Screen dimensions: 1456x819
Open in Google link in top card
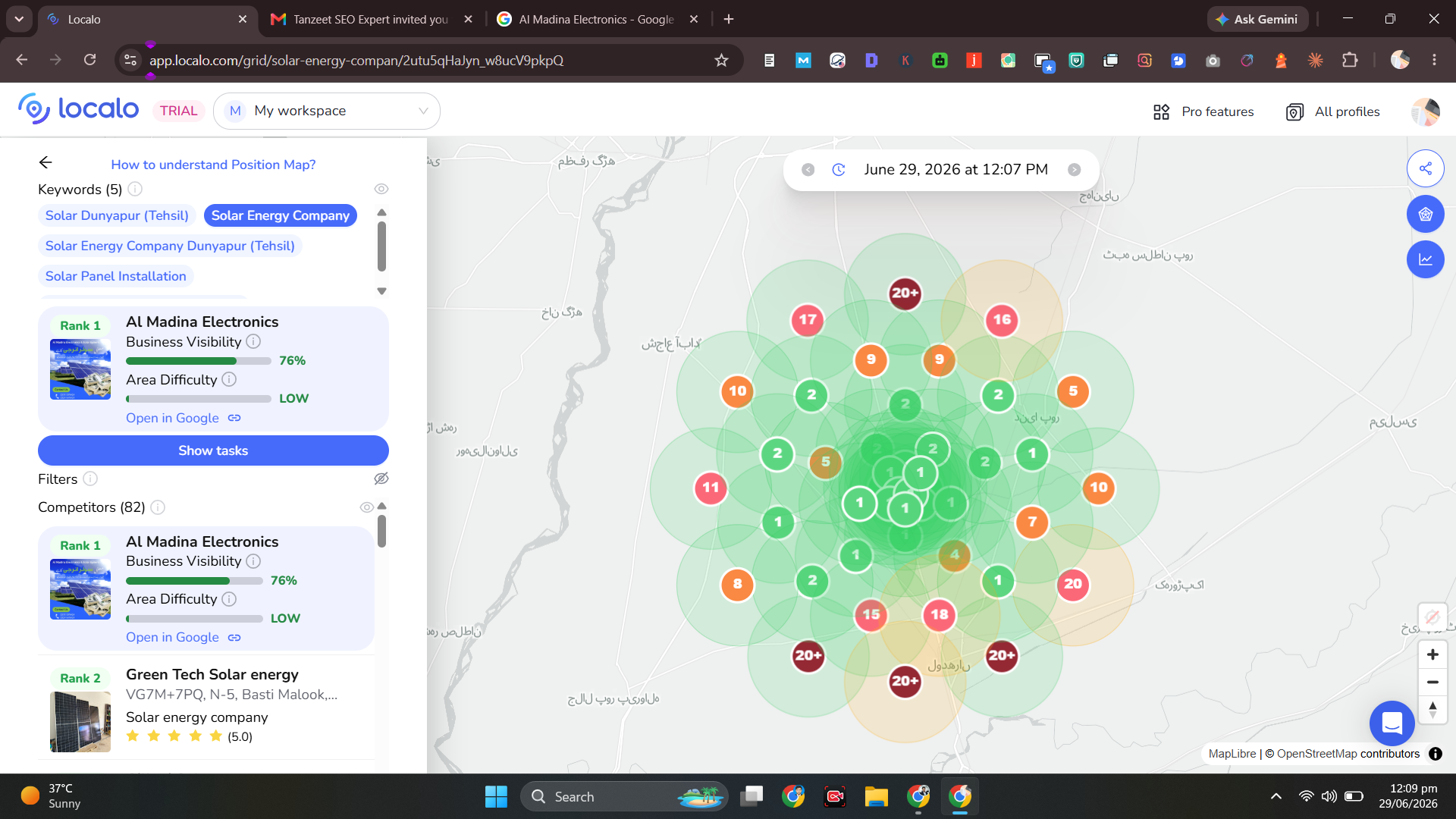[184, 418]
